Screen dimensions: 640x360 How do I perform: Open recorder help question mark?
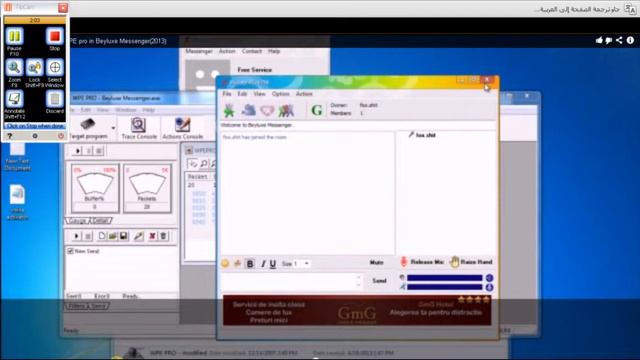(10, 136)
